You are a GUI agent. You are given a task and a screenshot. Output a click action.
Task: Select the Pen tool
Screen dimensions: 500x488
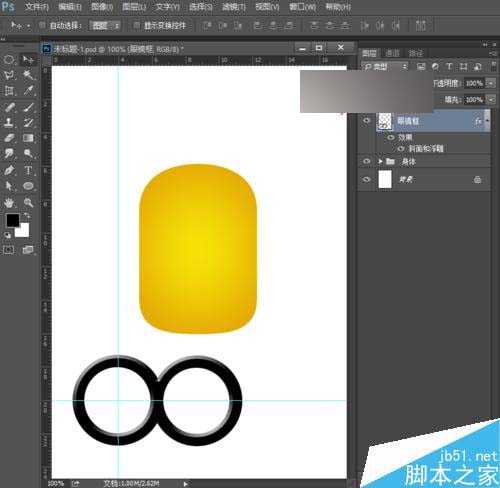[x=9, y=170]
